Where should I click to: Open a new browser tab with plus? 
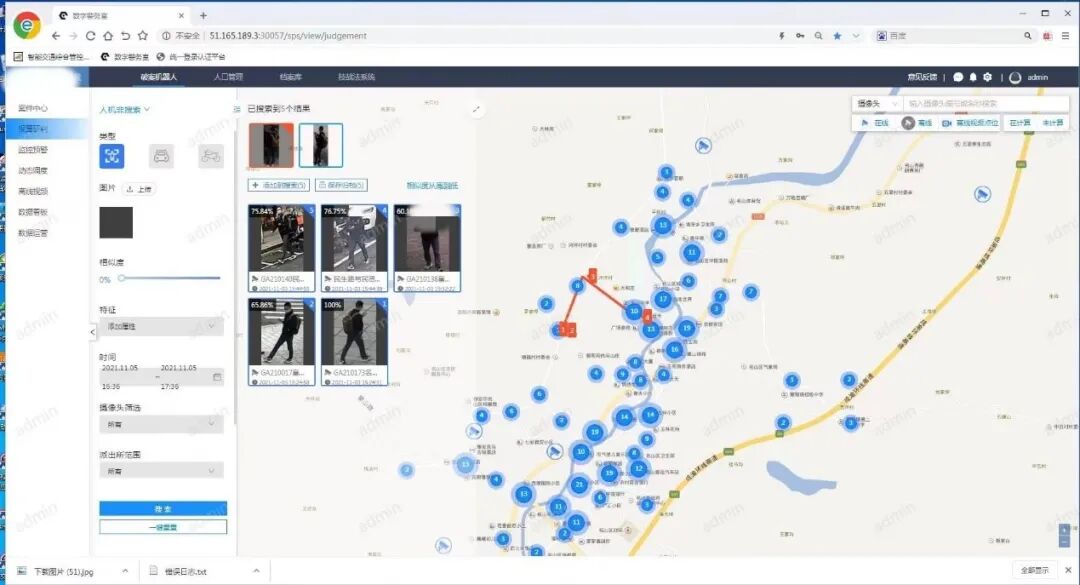tap(203, 15)
